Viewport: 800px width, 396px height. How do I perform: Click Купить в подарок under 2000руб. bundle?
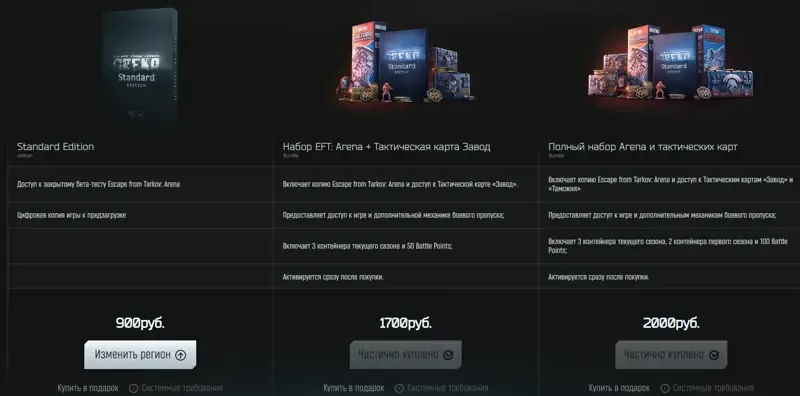619,388
